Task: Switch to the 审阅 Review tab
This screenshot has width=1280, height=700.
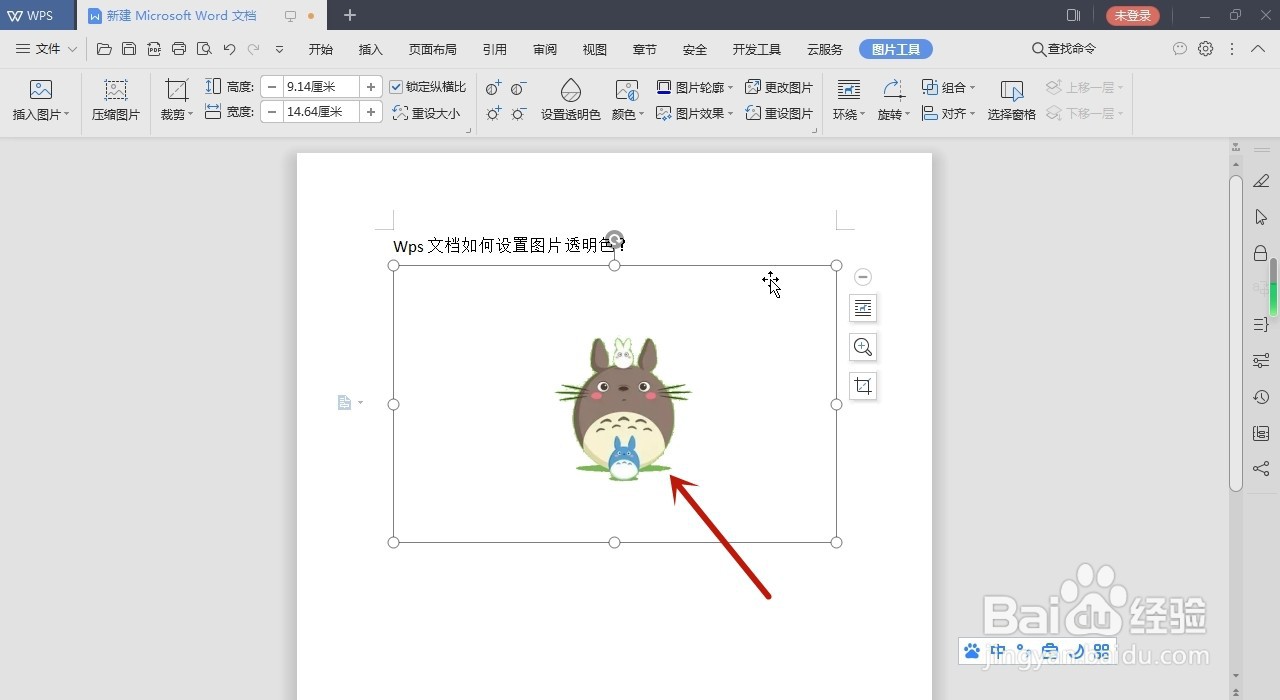Action: coord(545,49)
